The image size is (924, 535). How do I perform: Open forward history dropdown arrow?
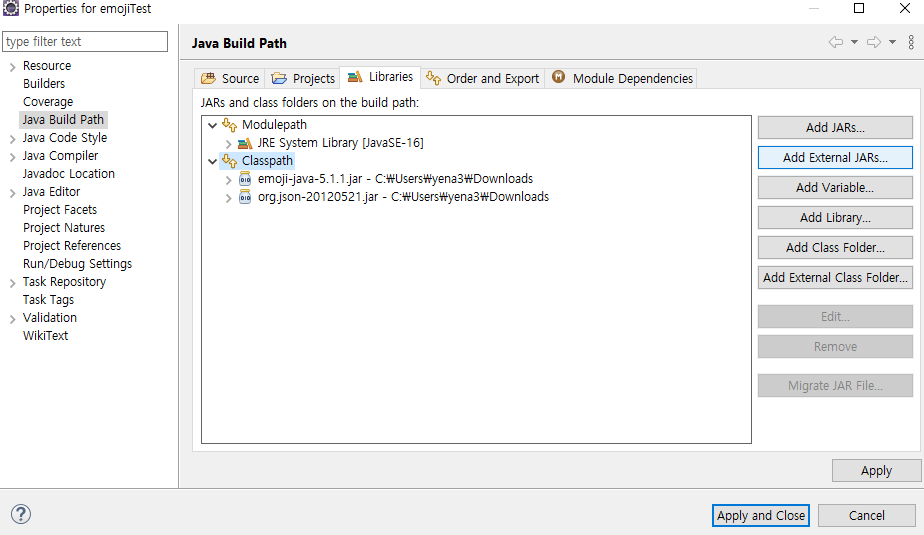(x=892, y=42)
